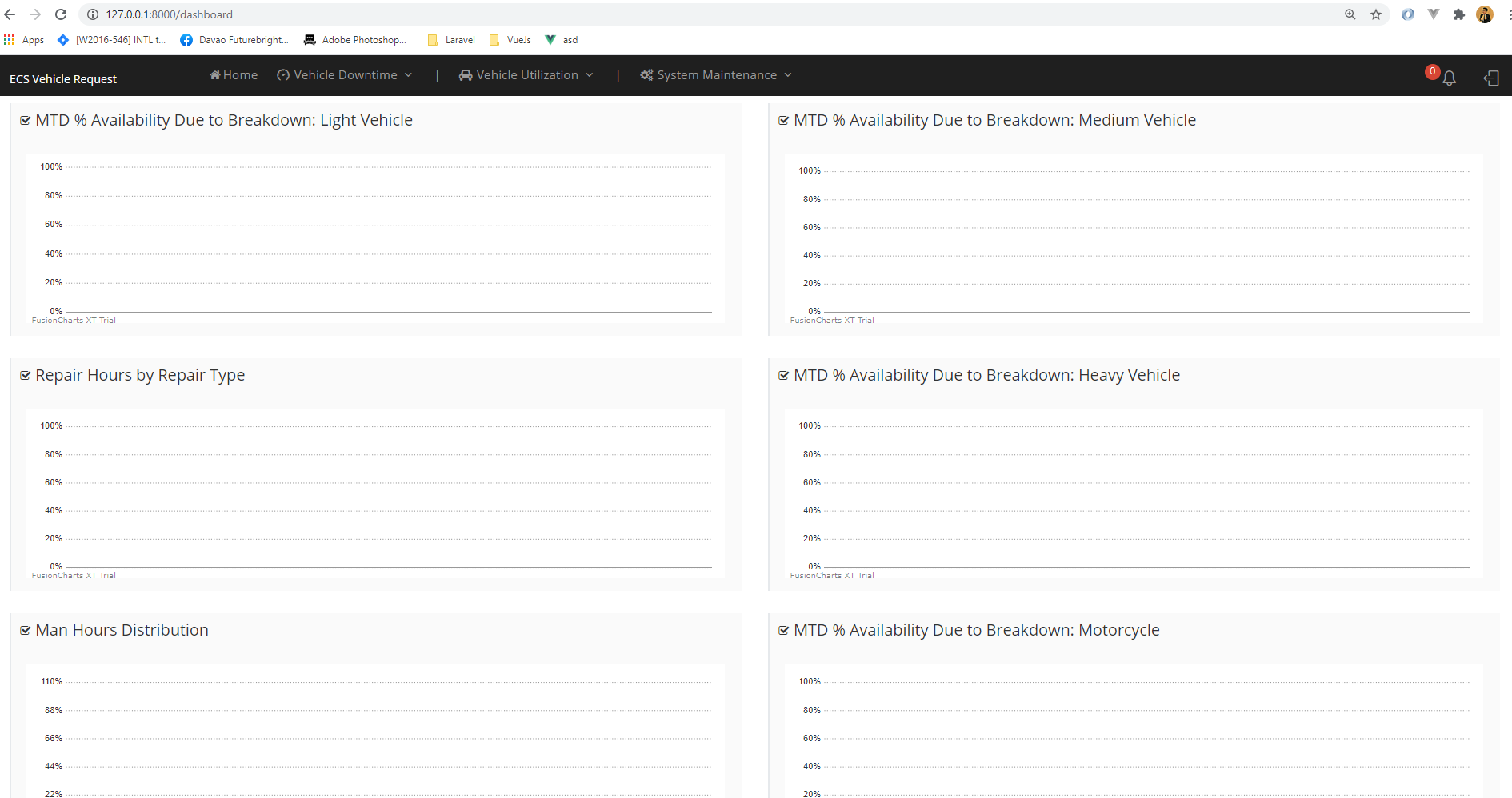The width and height of the screenshot is (1512, 798).
Task: Click the Chrome profile avatar
Action: [1485, 14]
